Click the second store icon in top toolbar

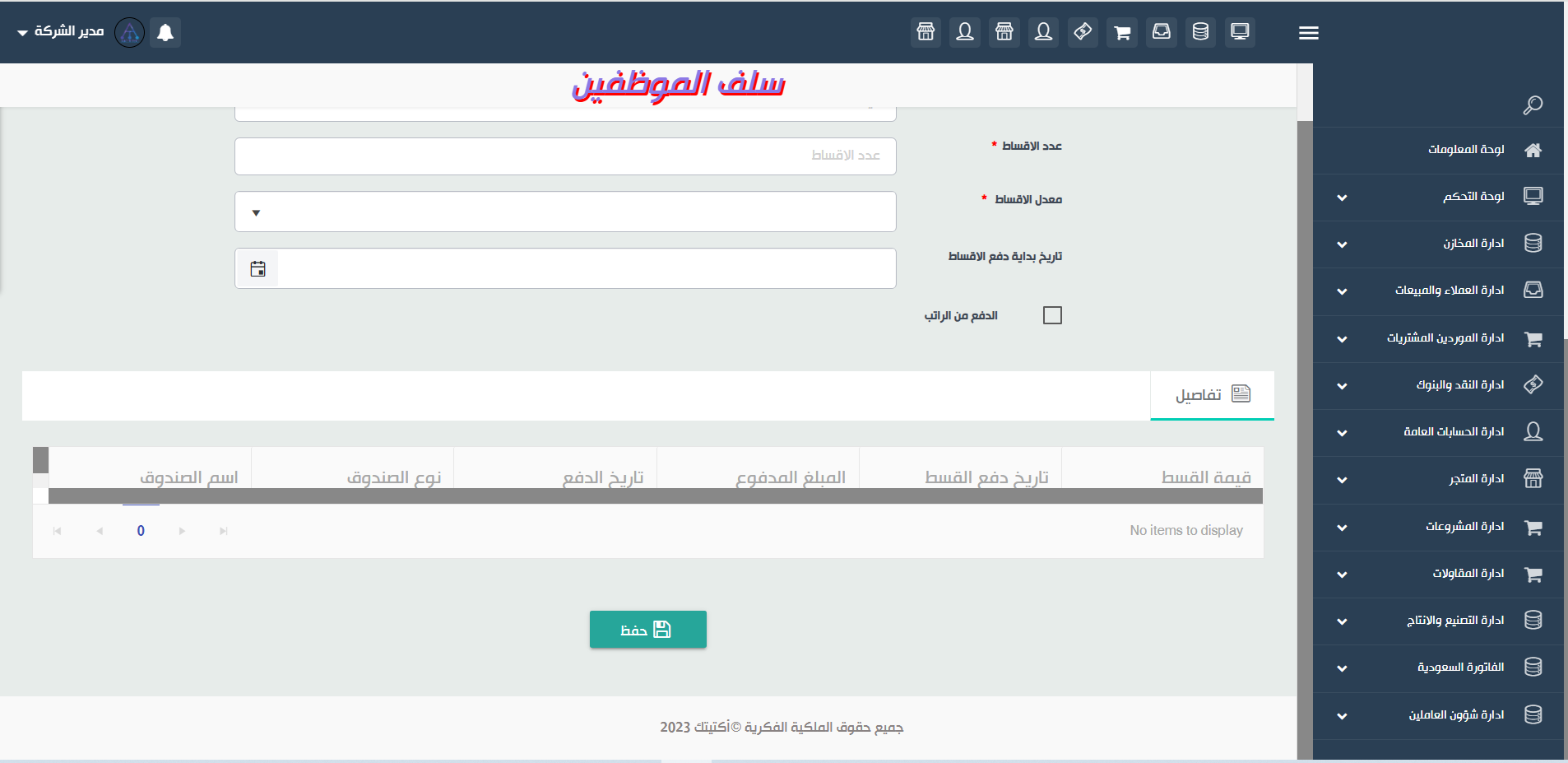(1004, 32)
